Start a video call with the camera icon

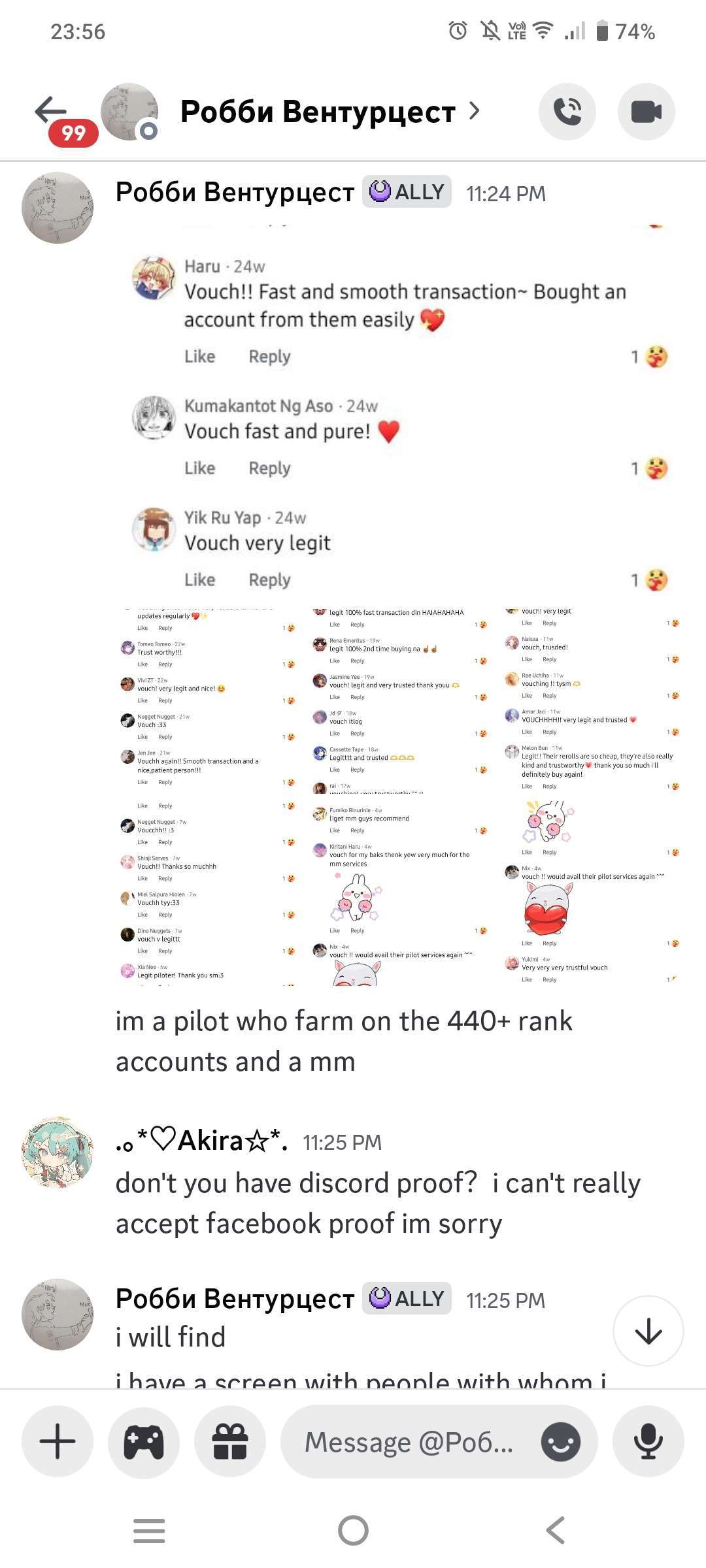click(x=647, y=112)
